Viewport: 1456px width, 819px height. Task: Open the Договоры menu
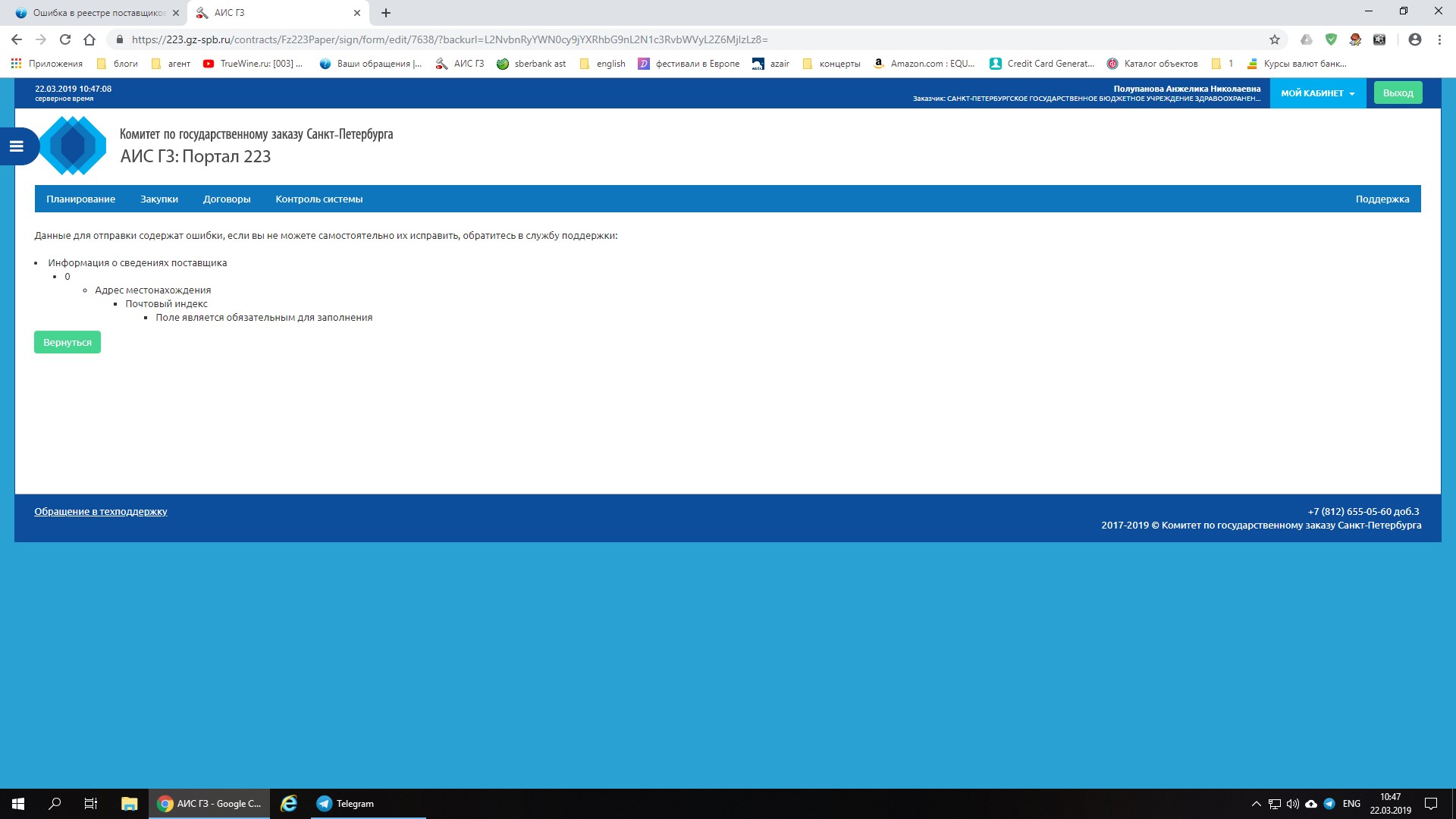(x=227, y=199)
